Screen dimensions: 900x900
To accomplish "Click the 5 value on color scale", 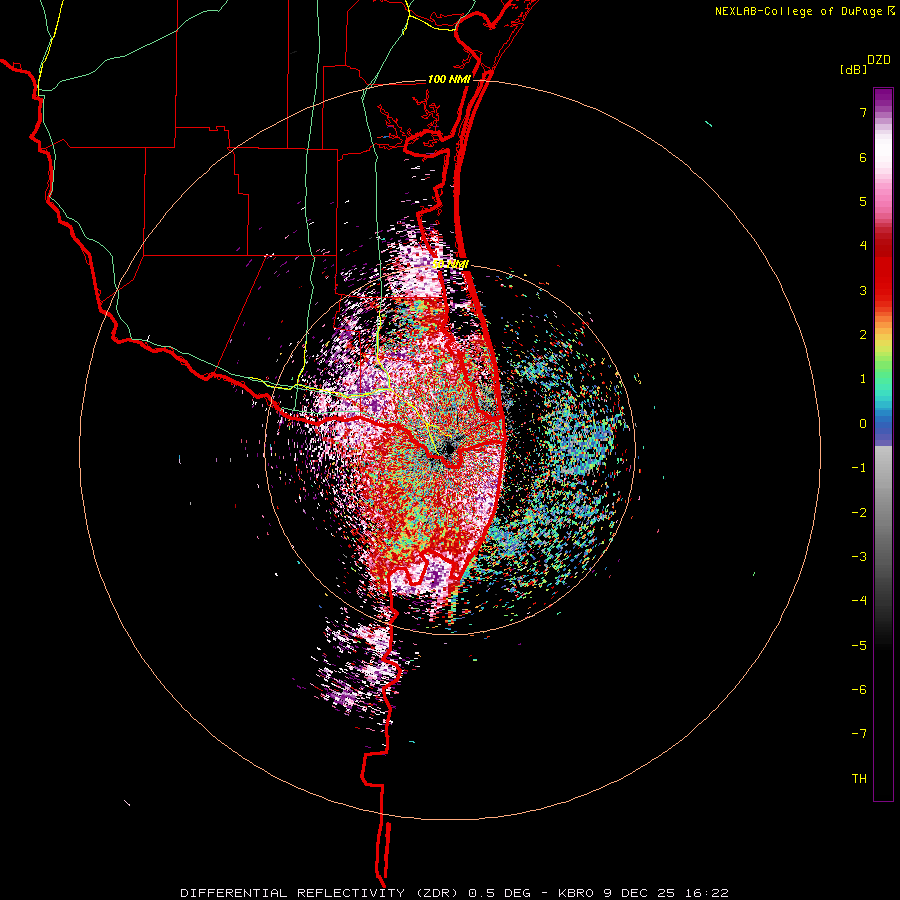I will (x=863, y=201).
